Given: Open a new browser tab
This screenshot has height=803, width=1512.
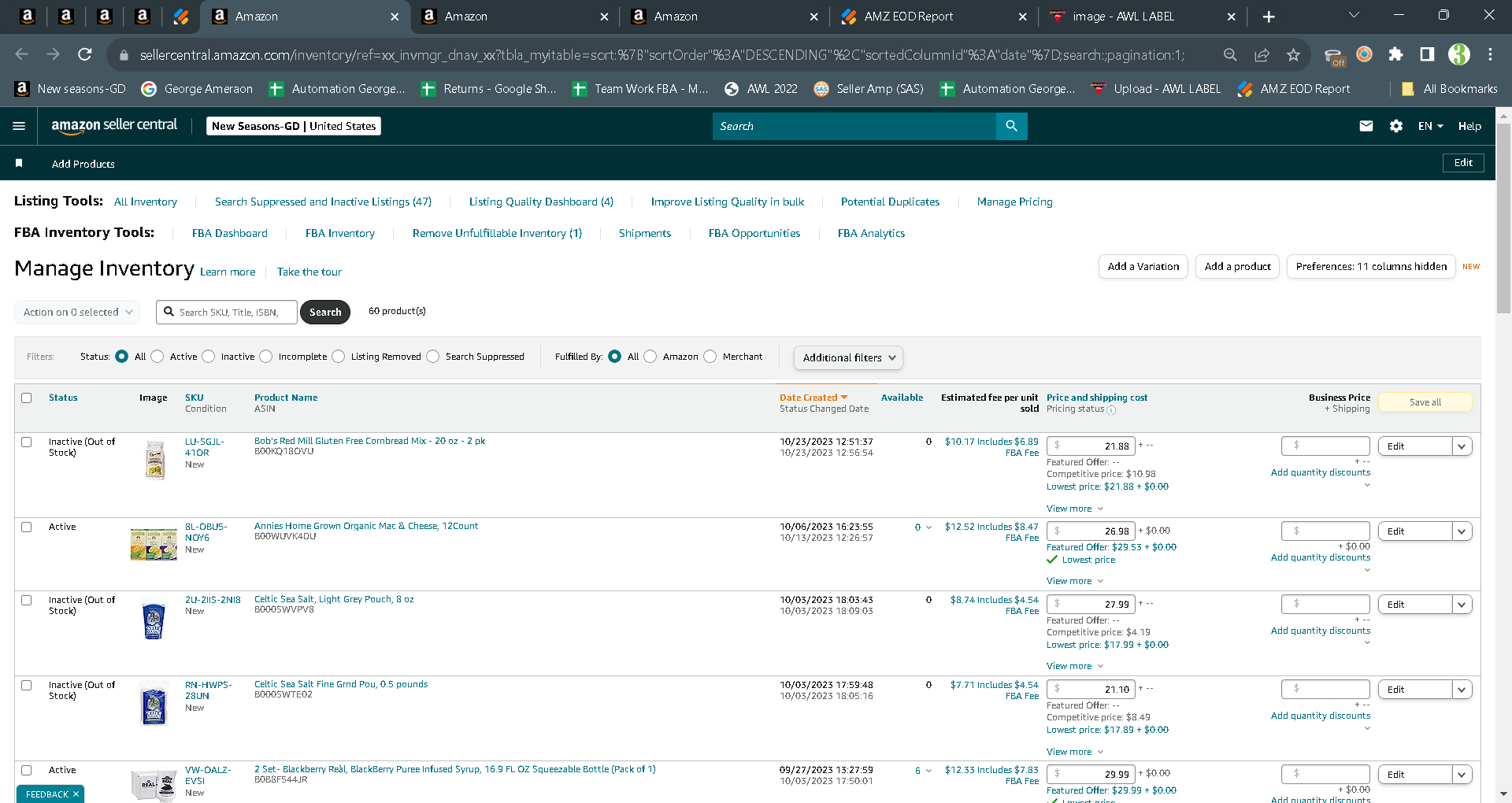Looking at the screenshot, I should pos(1269,17).
